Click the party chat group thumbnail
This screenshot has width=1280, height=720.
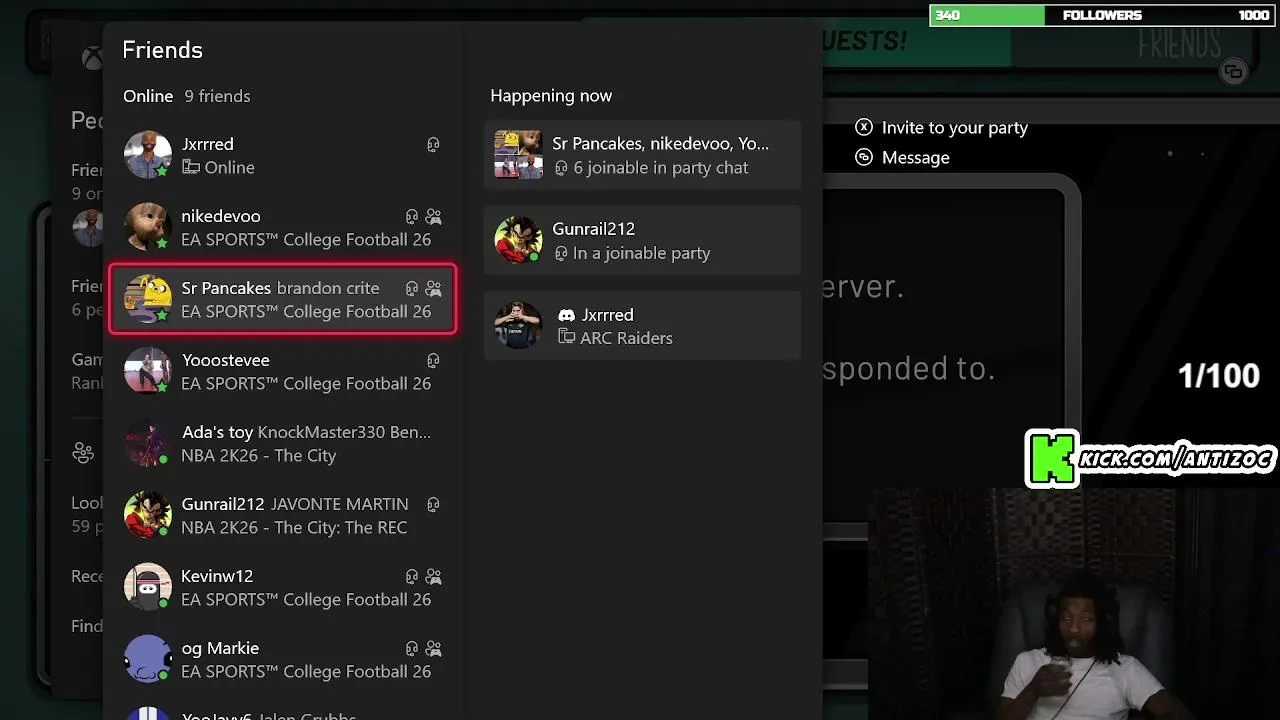(x=518, y=155)
